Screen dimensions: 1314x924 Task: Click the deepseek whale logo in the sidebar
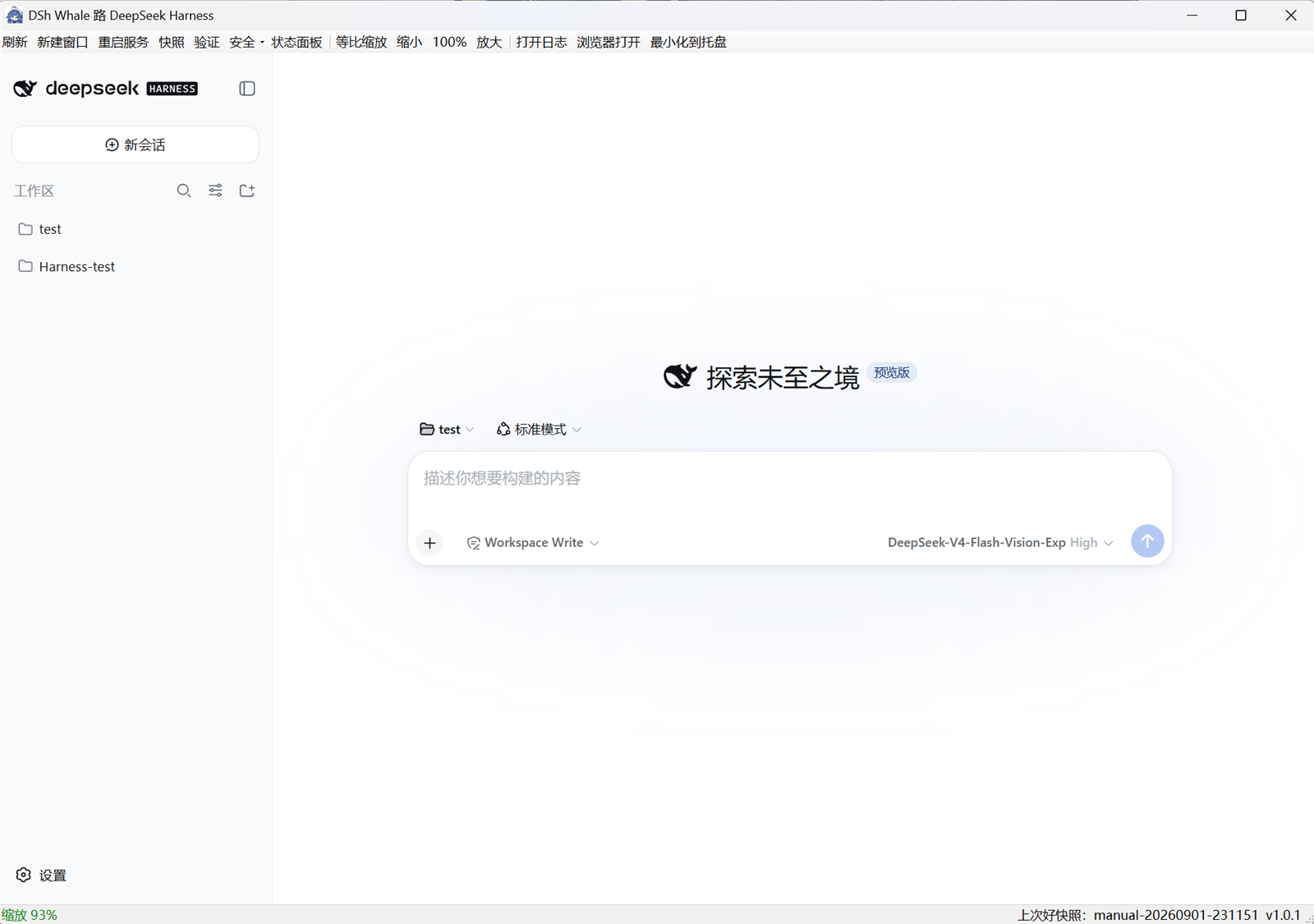point(25,88)
